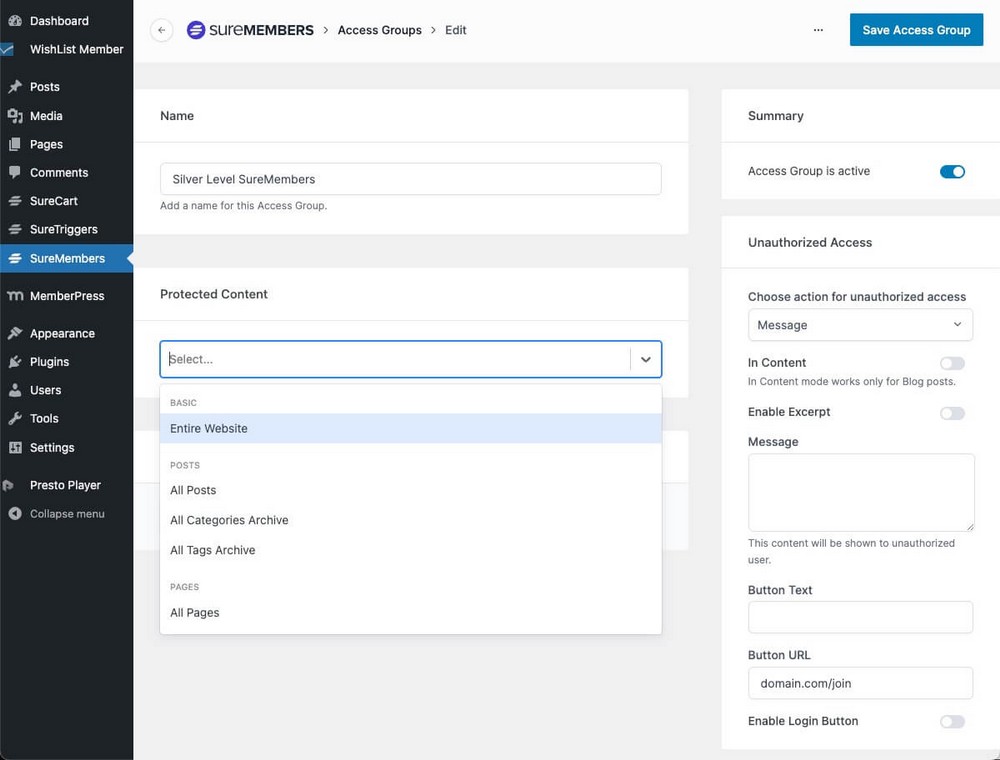Click the Comments bubble icon
This screenshot has height=760, width=1000.
tap(15, 172)
